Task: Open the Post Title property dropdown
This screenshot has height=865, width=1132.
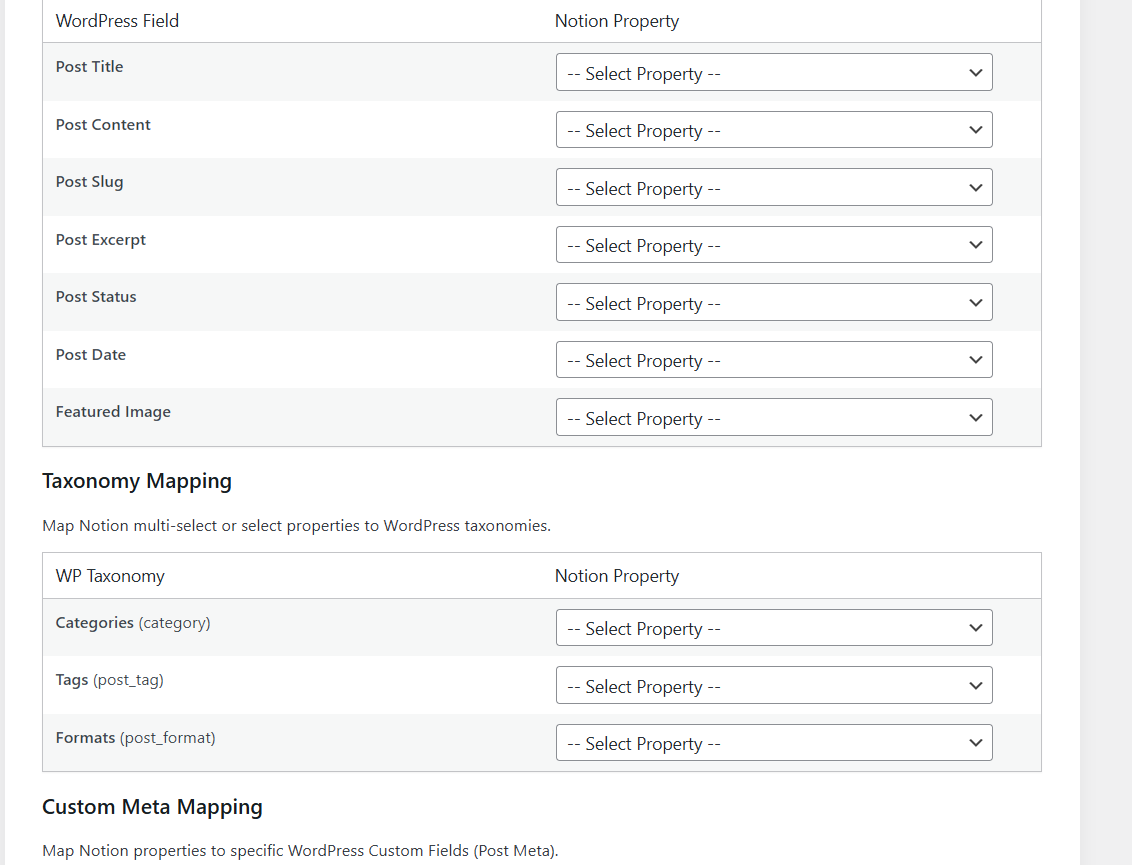Action: (774, 72)
